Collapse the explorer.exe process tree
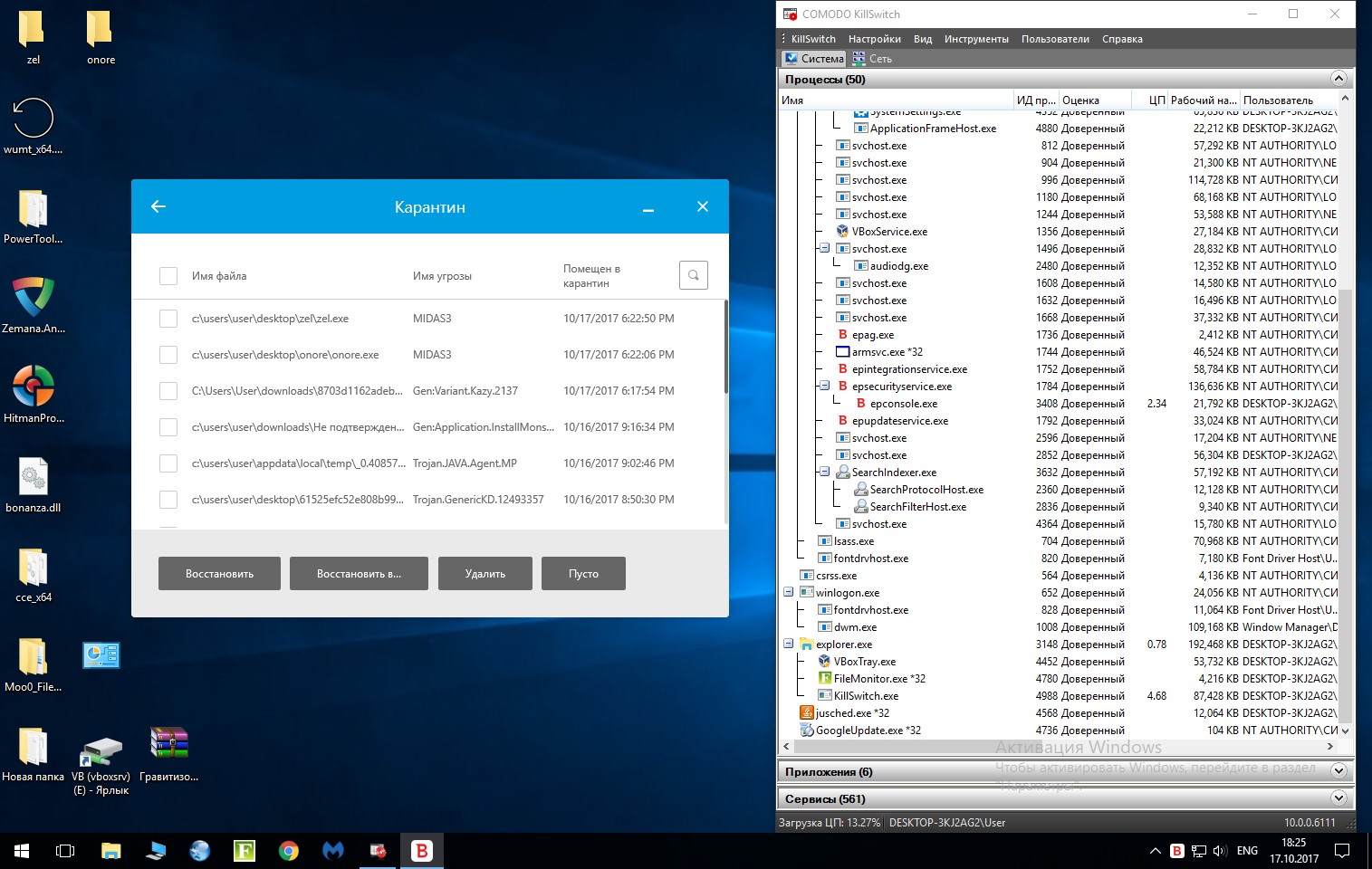Screen dimensions: 1372x869 [788, 645]
